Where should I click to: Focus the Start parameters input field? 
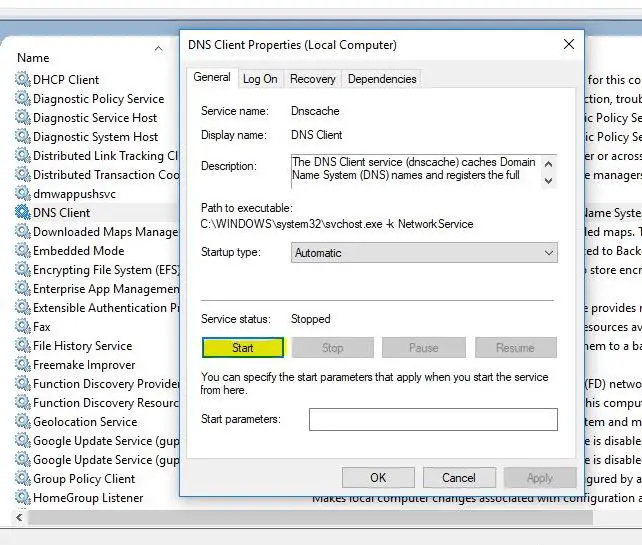point(433,419)
